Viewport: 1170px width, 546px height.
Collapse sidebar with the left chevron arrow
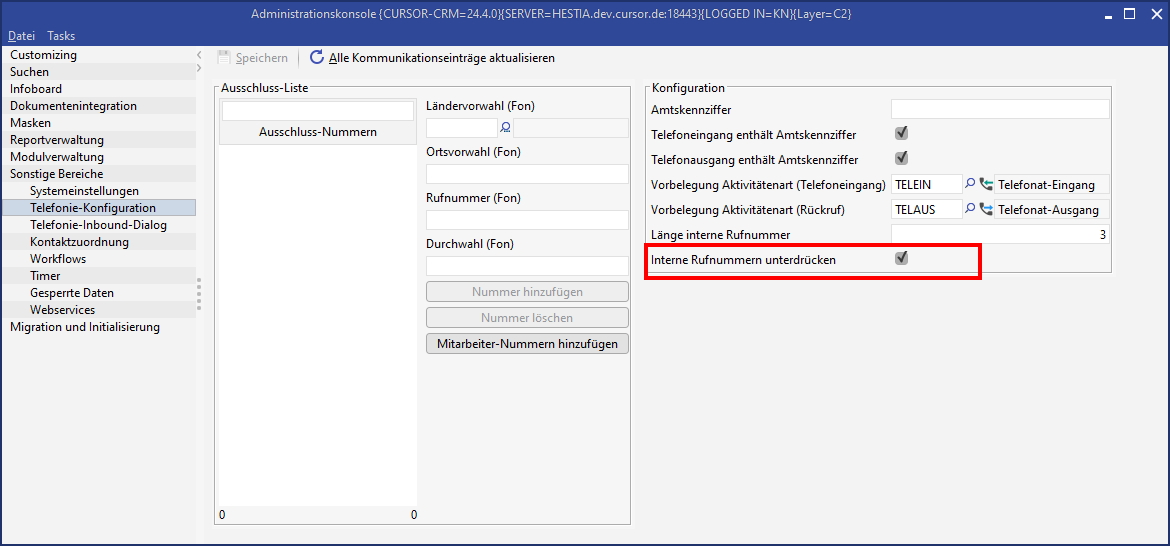(x=199, y=55)
